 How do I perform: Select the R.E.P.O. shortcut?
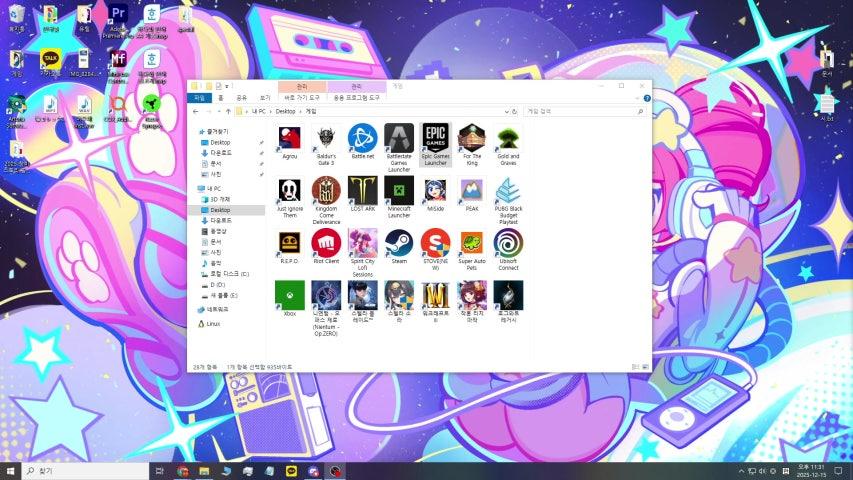[x=289, y=243]
